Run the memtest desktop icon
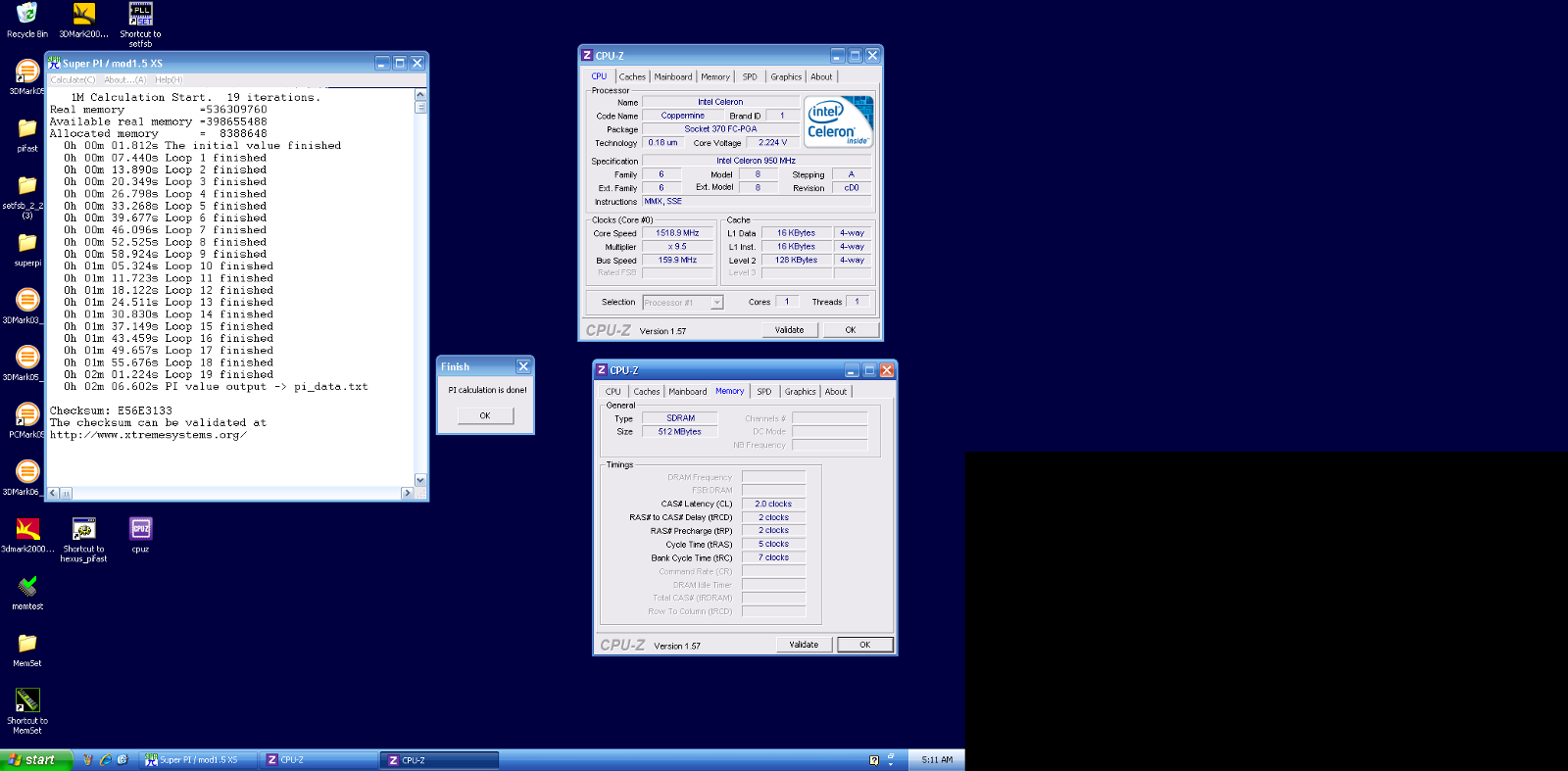 pyautogui.click(x=27, y=592)
